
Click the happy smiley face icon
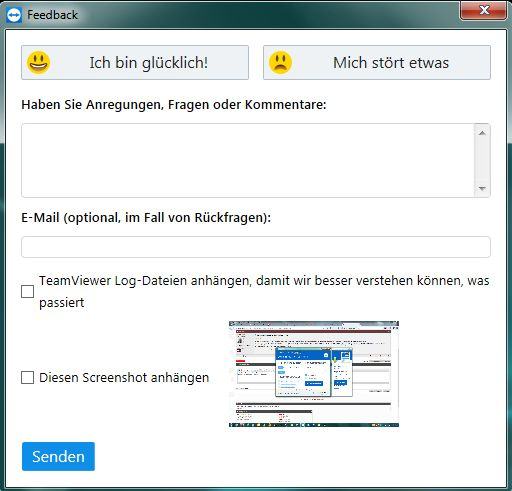click(x=38, y=62)
